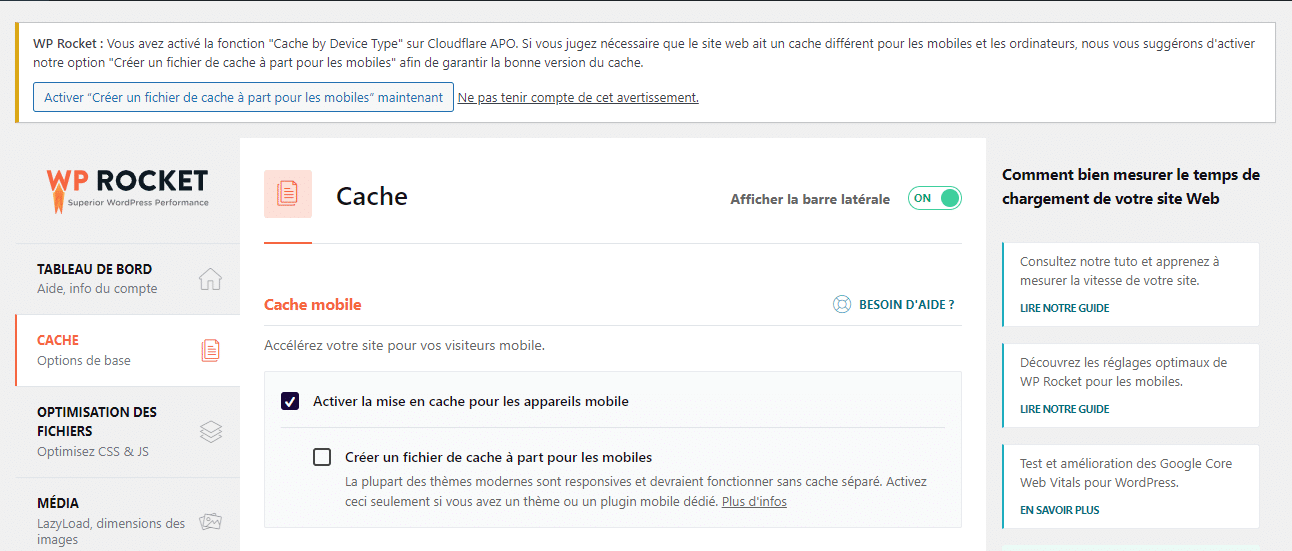The width and height of the screenshot is (1292, 551).
Task: Click the images icon beside Média
Action: (210, 521)
